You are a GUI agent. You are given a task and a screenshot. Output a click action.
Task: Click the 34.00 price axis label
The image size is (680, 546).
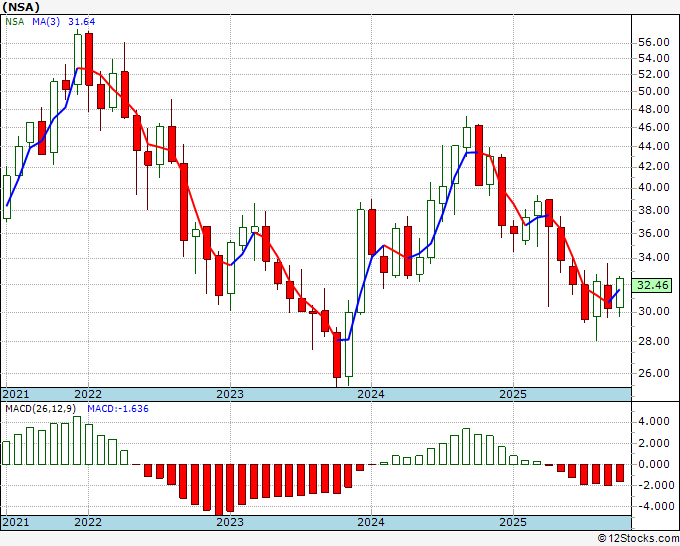(x=654, y=257)
